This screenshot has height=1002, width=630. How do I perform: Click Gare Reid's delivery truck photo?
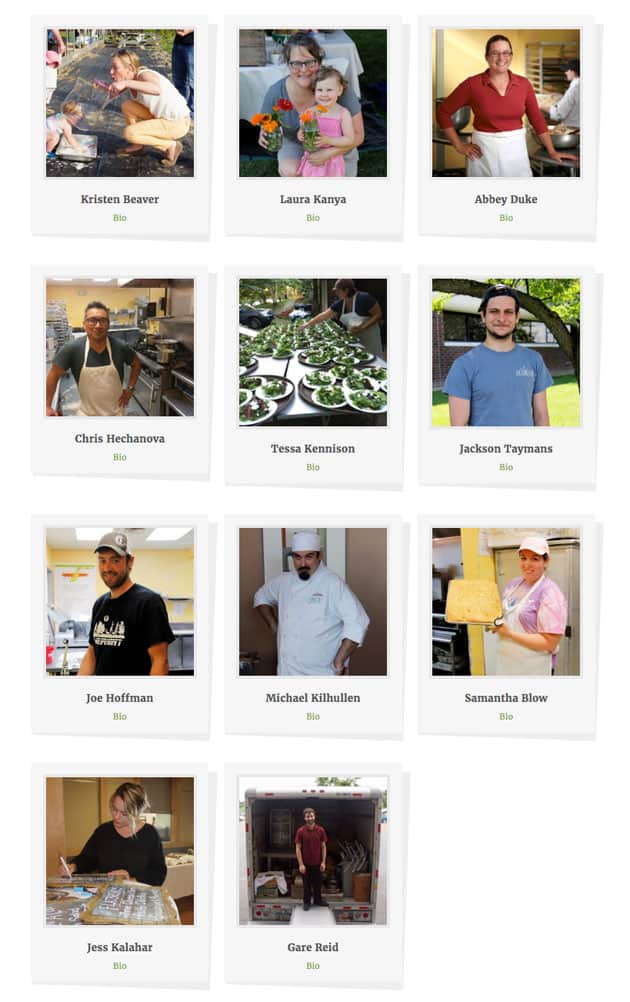click(x=312, y=851)
